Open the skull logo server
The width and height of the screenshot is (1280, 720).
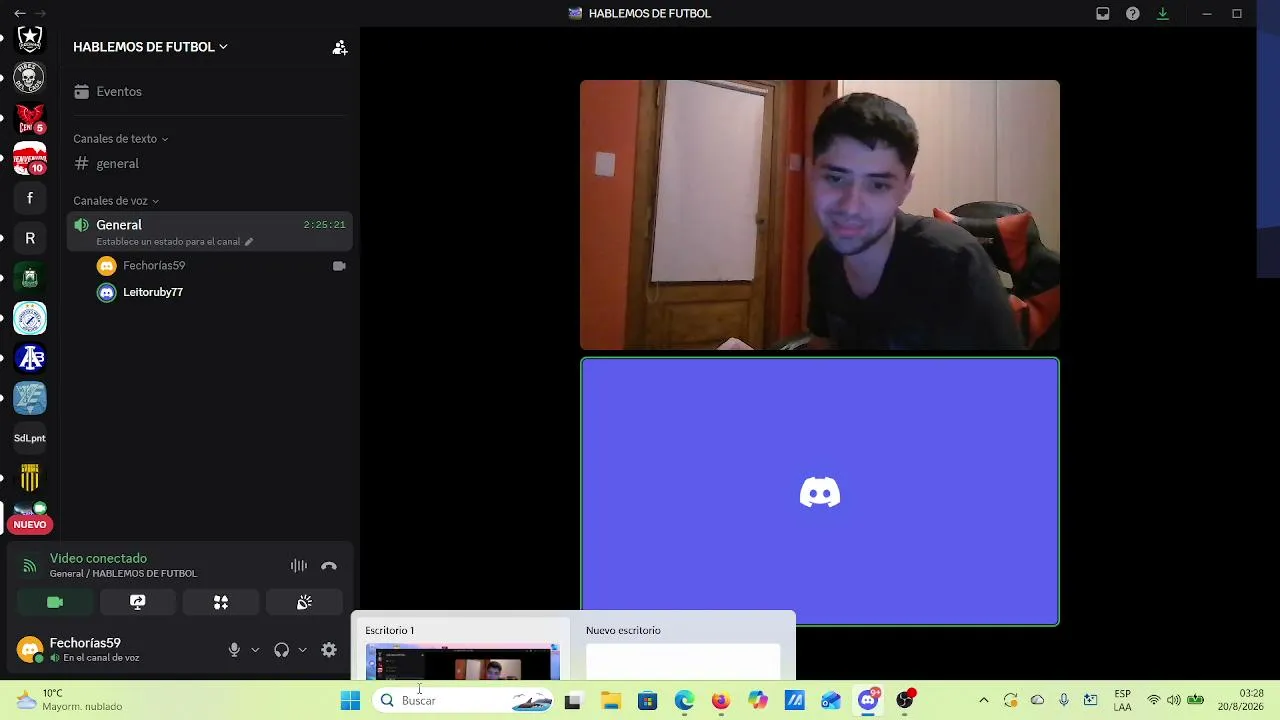click(x=30, y=78)
